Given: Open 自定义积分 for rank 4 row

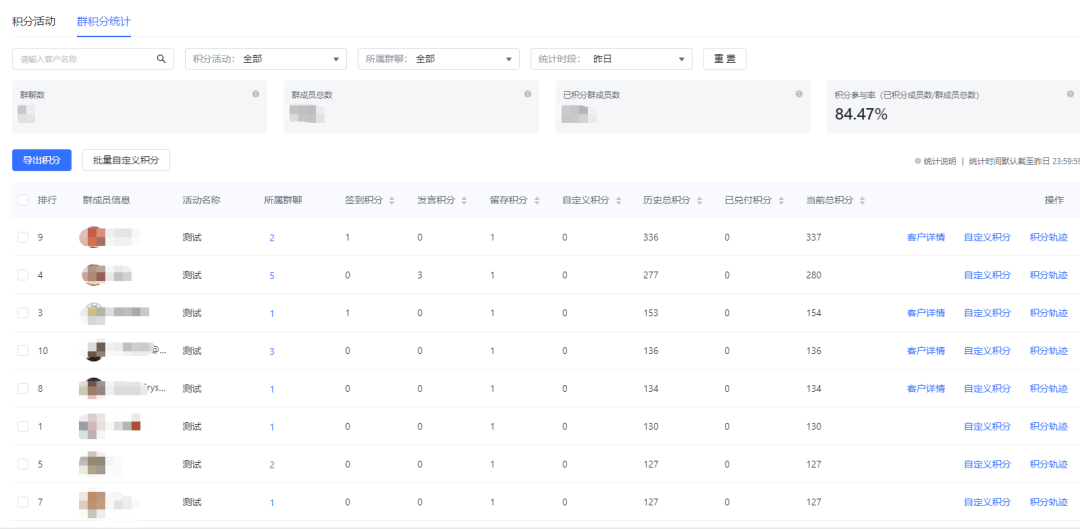Looking at the screenshot, I should (987, 275).
